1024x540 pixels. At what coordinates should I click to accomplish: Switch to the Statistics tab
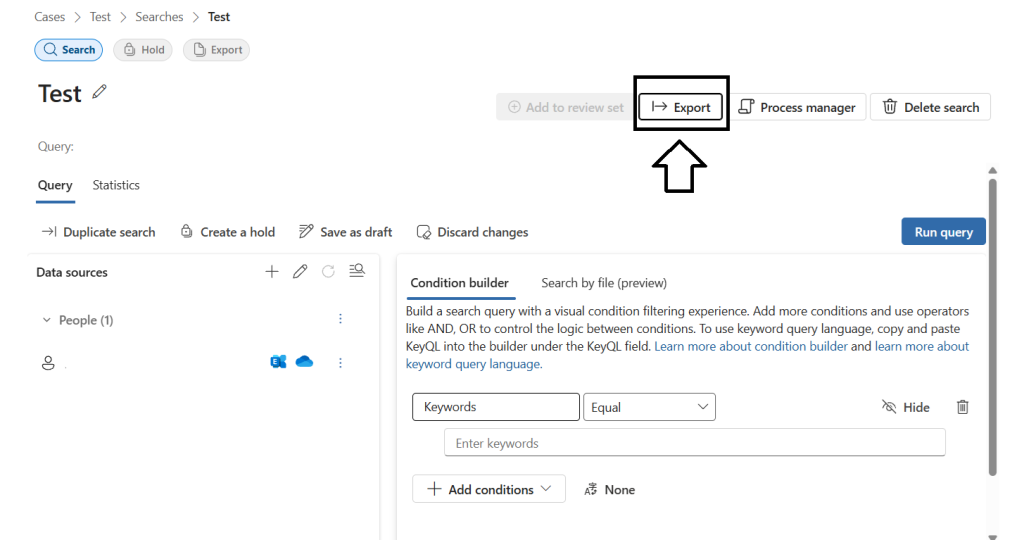point(116,185)
